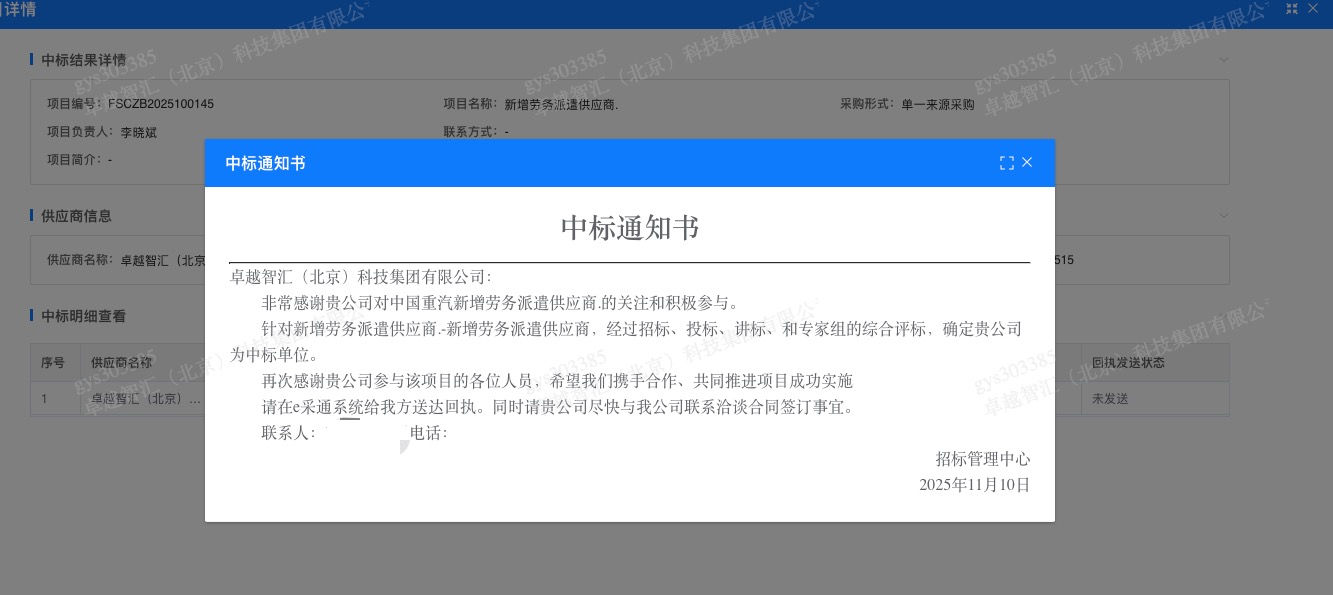Exit fullscreen via top-right shrink icon
Viewport: 1333px width, 595px height.
point(1292,8)
